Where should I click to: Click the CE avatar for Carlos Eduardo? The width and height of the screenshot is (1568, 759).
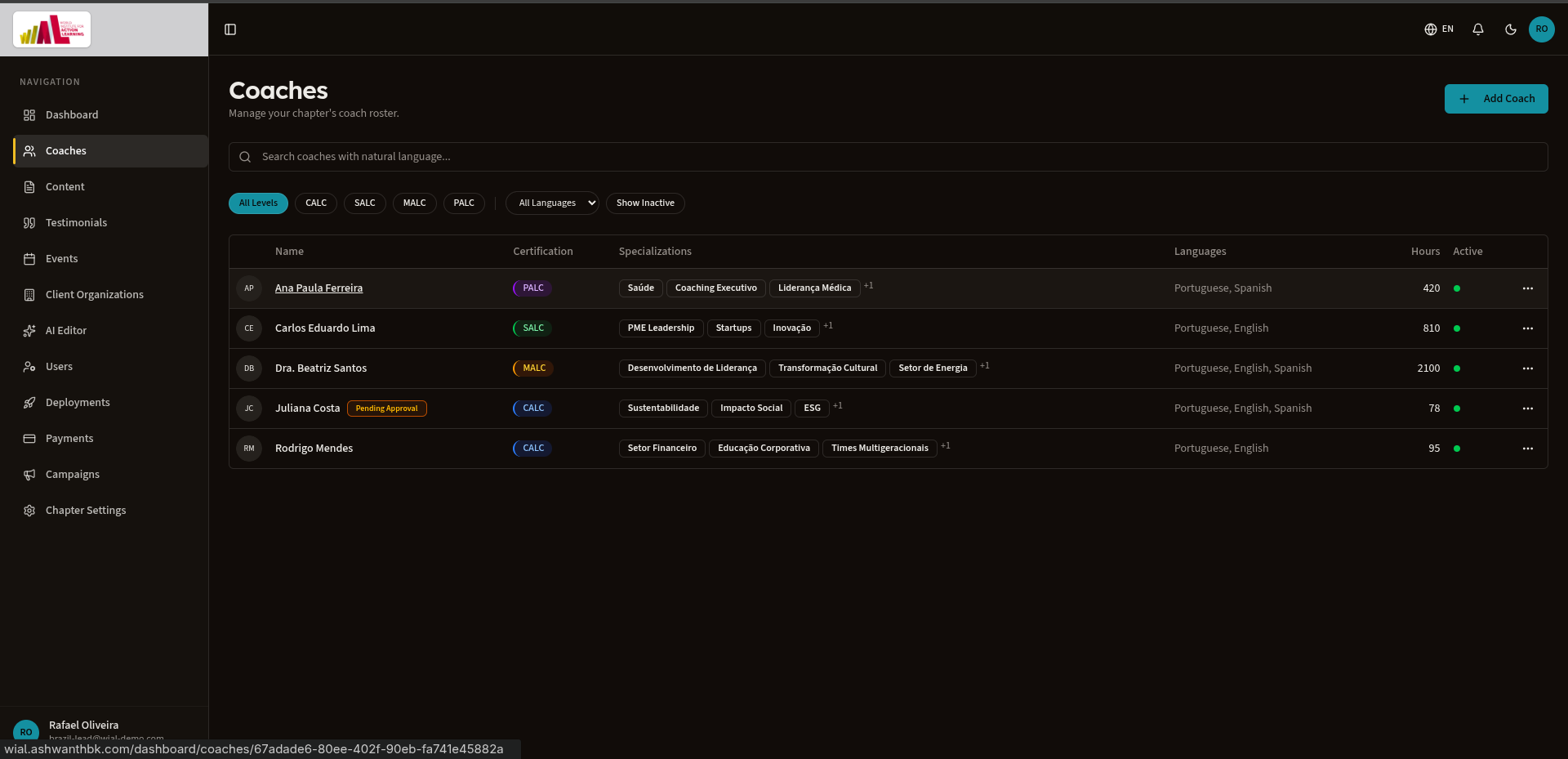[249, 328]
